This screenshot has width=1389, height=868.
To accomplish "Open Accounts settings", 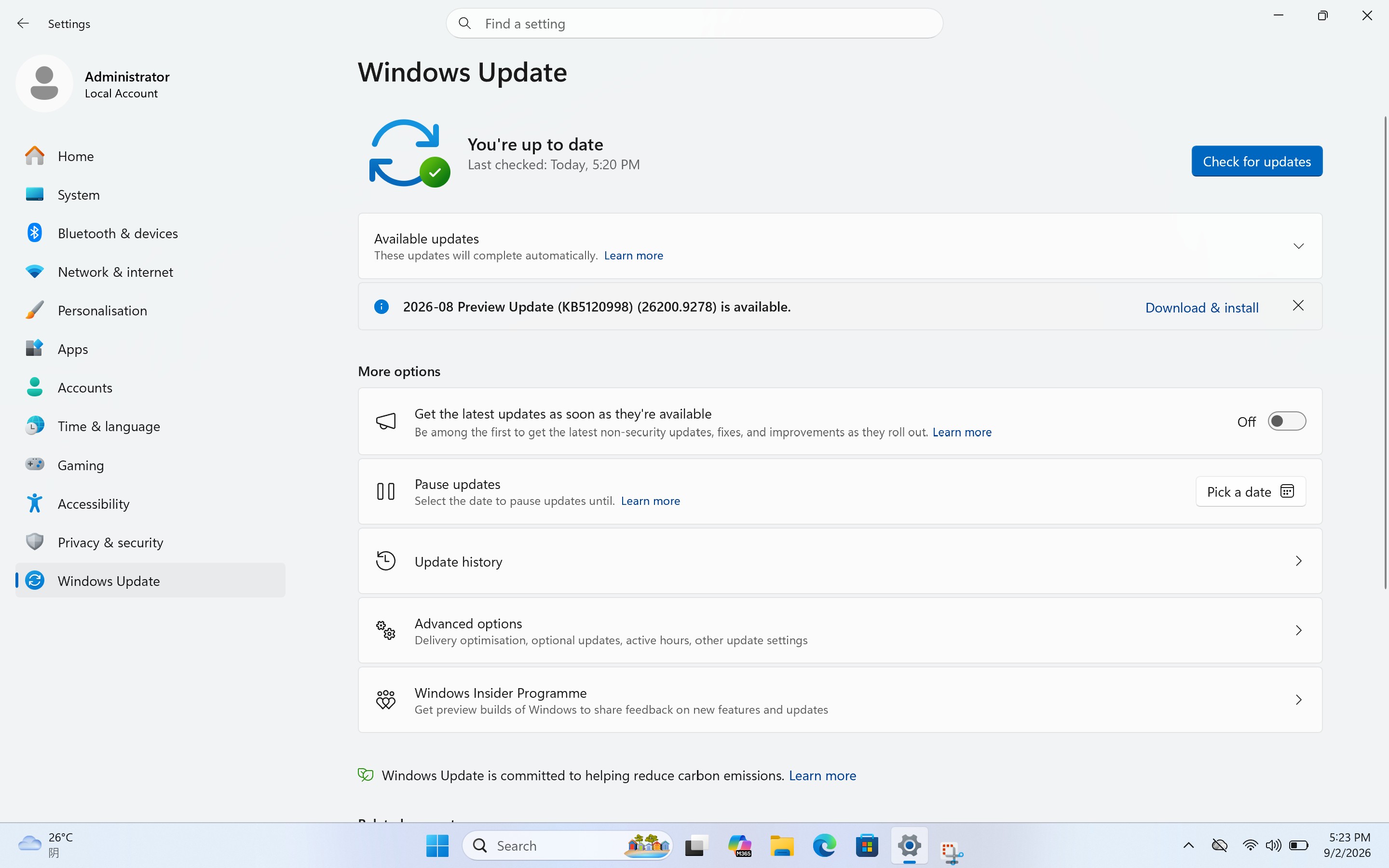I will 150,388.
